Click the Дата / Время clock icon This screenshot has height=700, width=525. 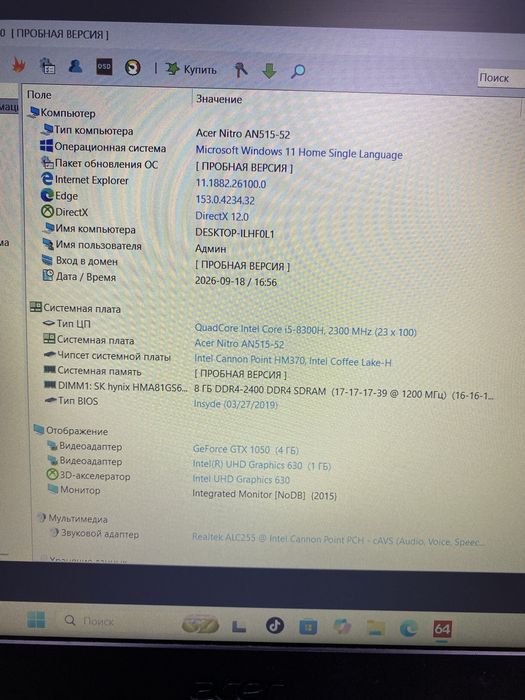click(48, 275)
